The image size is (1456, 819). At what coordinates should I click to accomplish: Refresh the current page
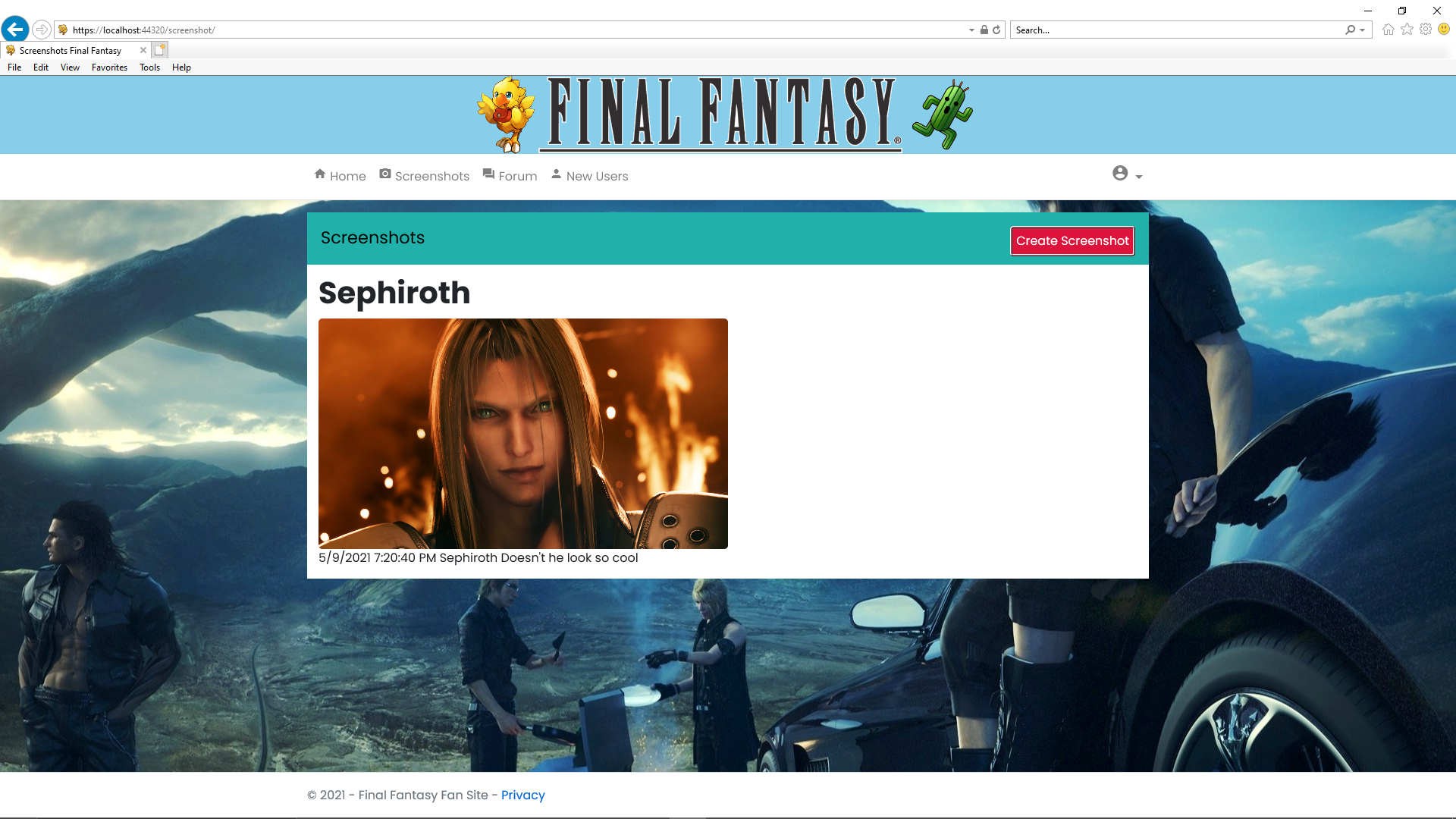(x=995, y=30)
